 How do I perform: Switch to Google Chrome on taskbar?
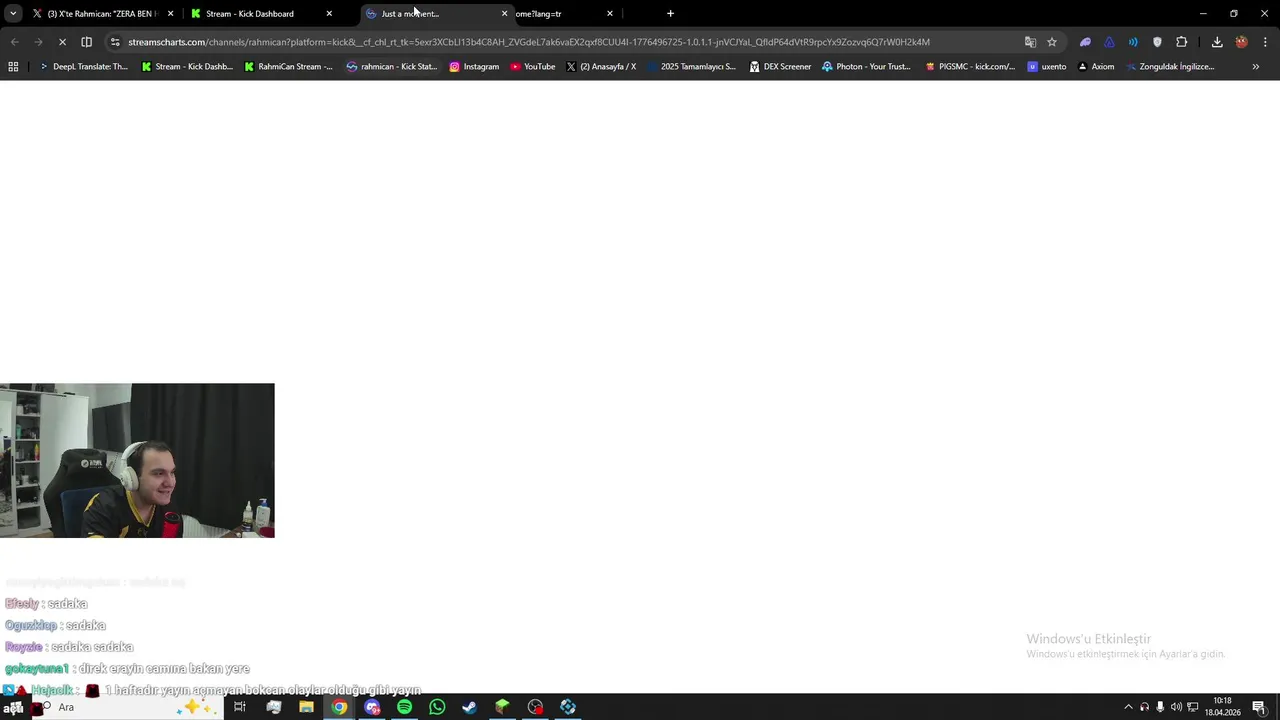[x=339, y=707]
